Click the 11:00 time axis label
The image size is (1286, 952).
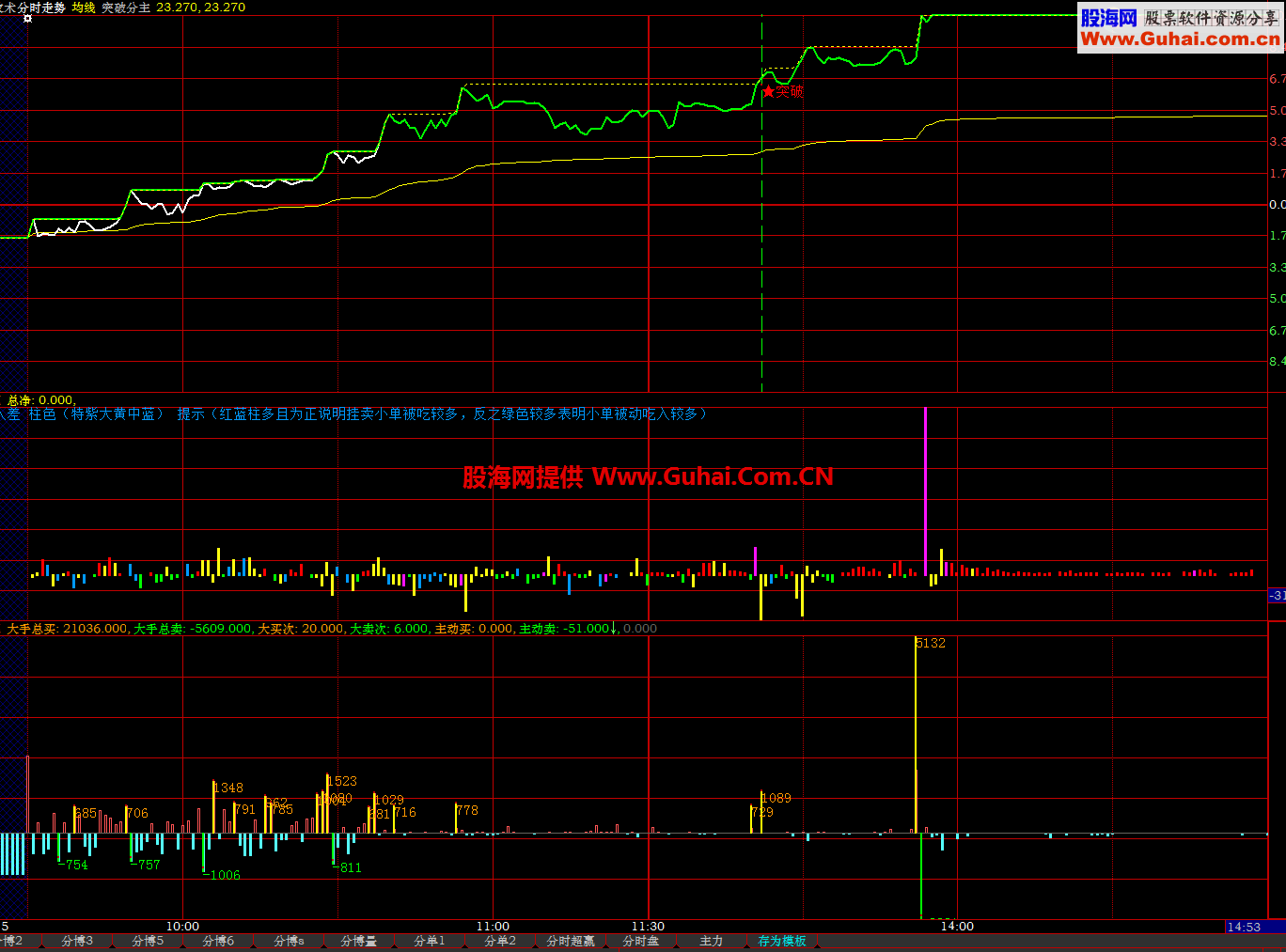[493, 927]
